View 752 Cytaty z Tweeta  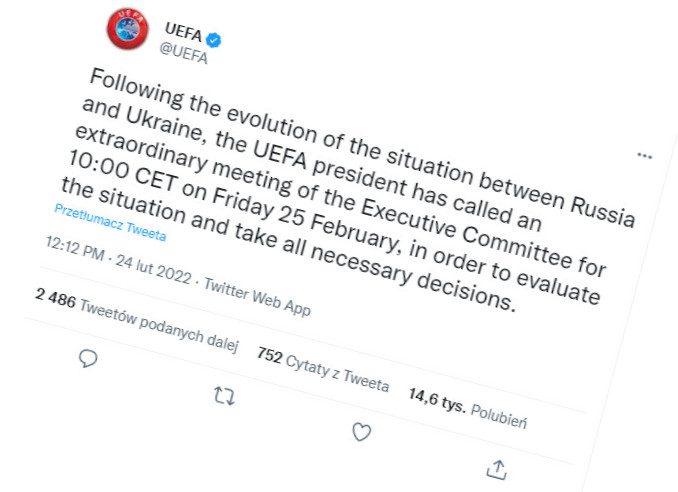323,370
